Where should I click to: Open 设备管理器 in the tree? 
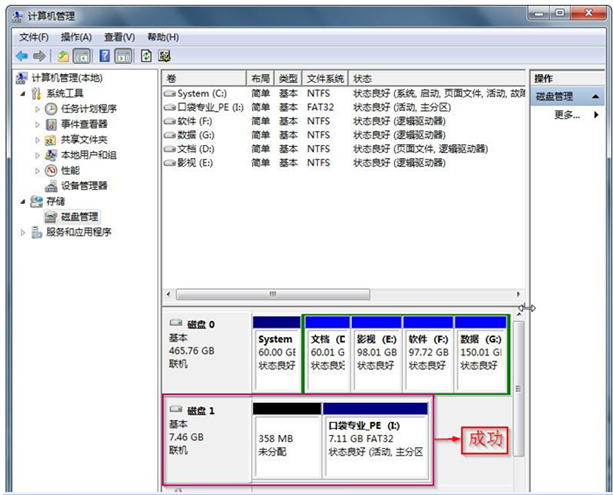[x=84, y=186]
